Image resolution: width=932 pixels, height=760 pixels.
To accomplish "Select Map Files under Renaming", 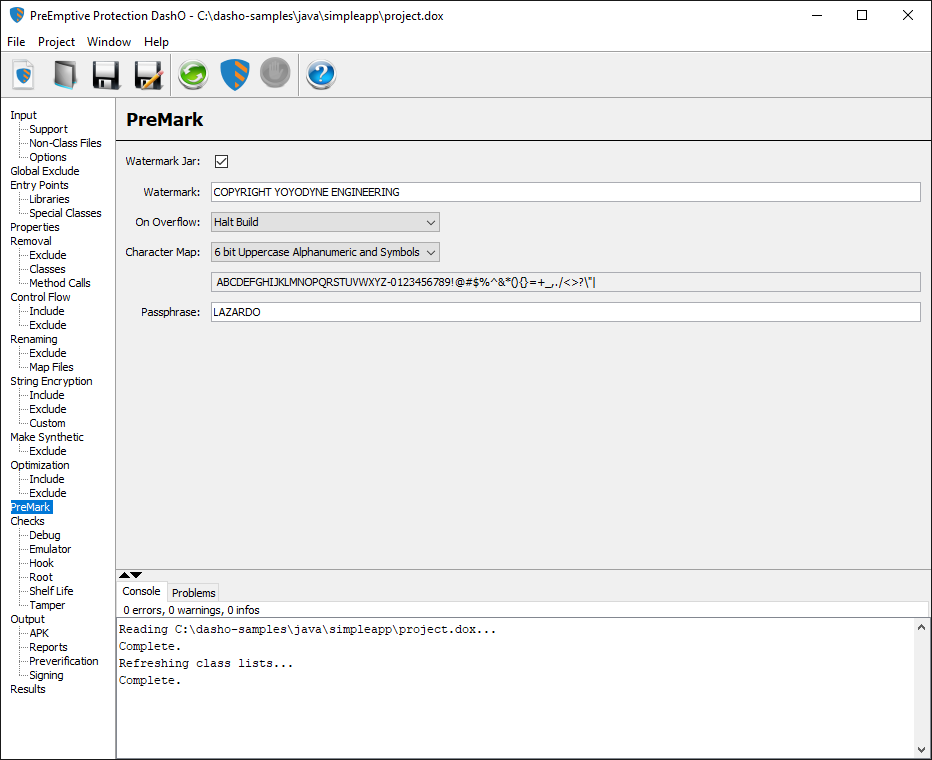I will point(51,367).
